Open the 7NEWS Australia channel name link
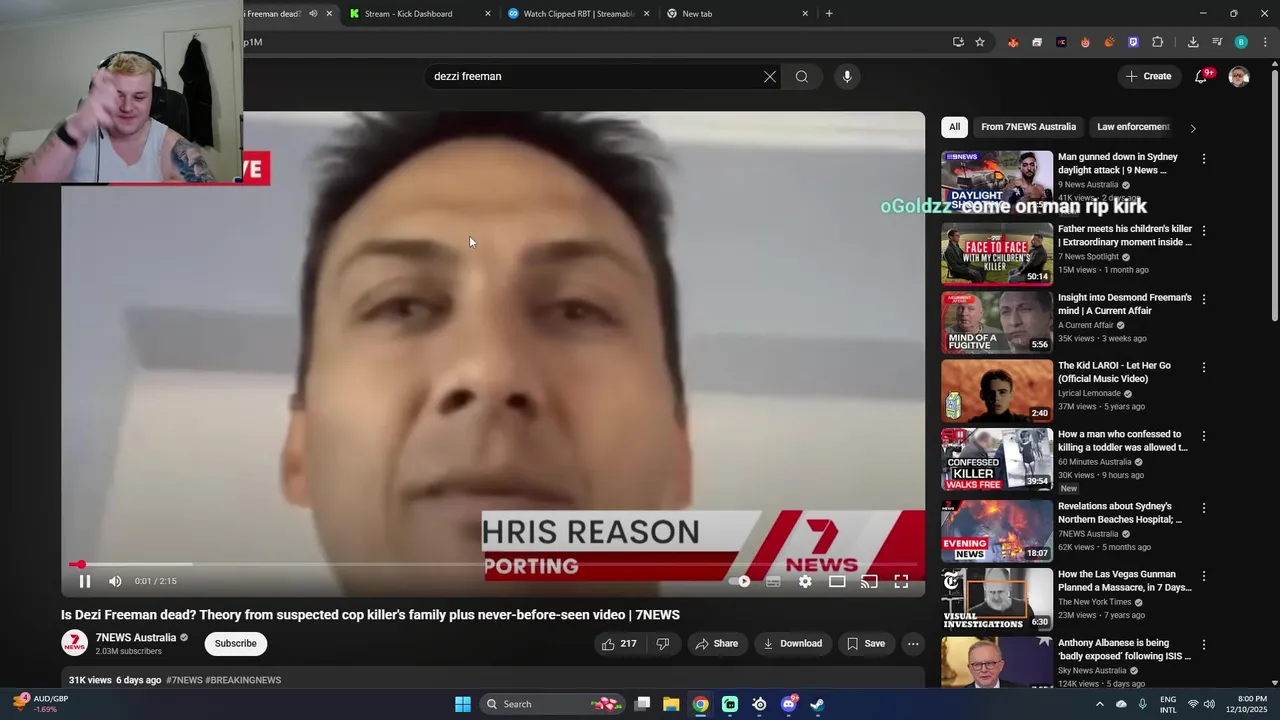The width and height of the screenshot is (1280, 720). 136,637
